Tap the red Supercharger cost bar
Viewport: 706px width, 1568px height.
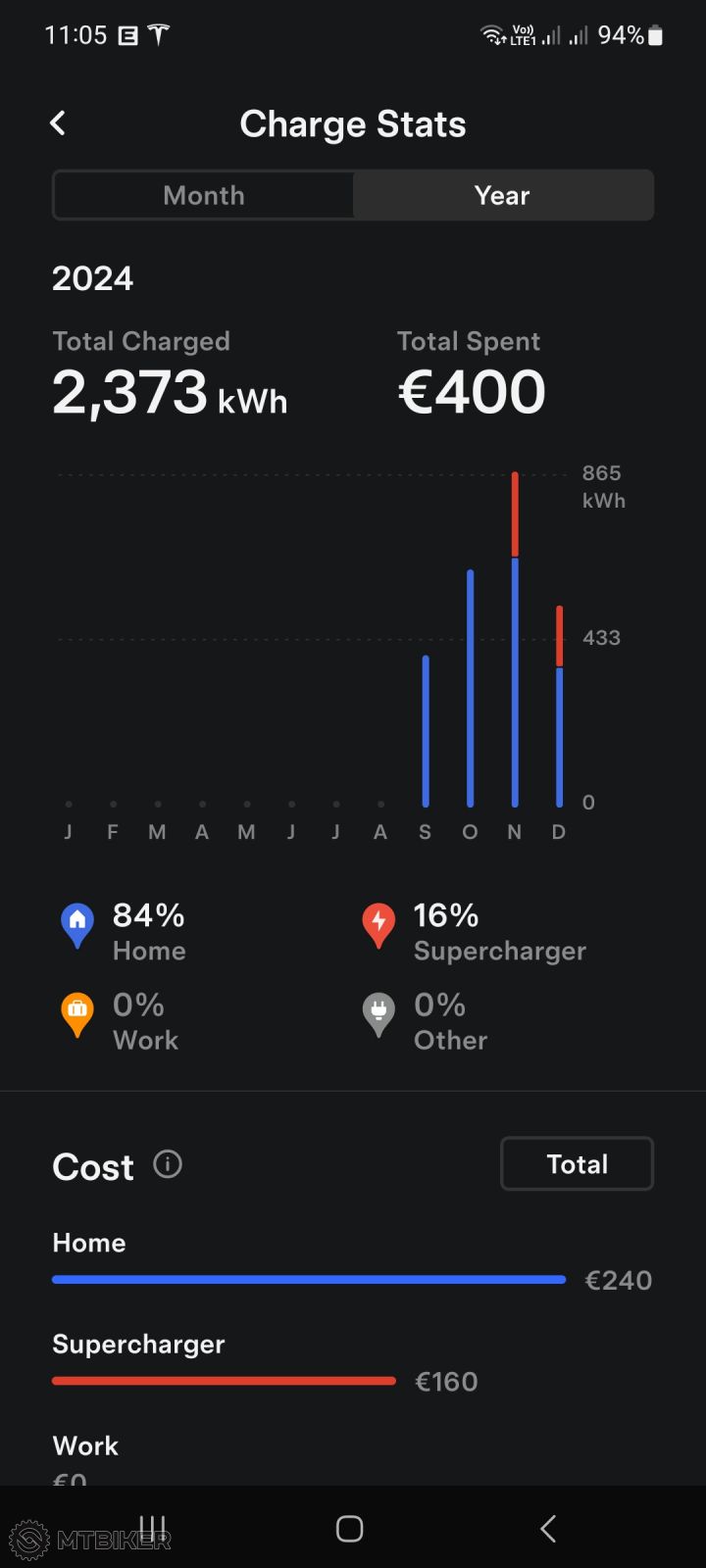point(224,1381)
